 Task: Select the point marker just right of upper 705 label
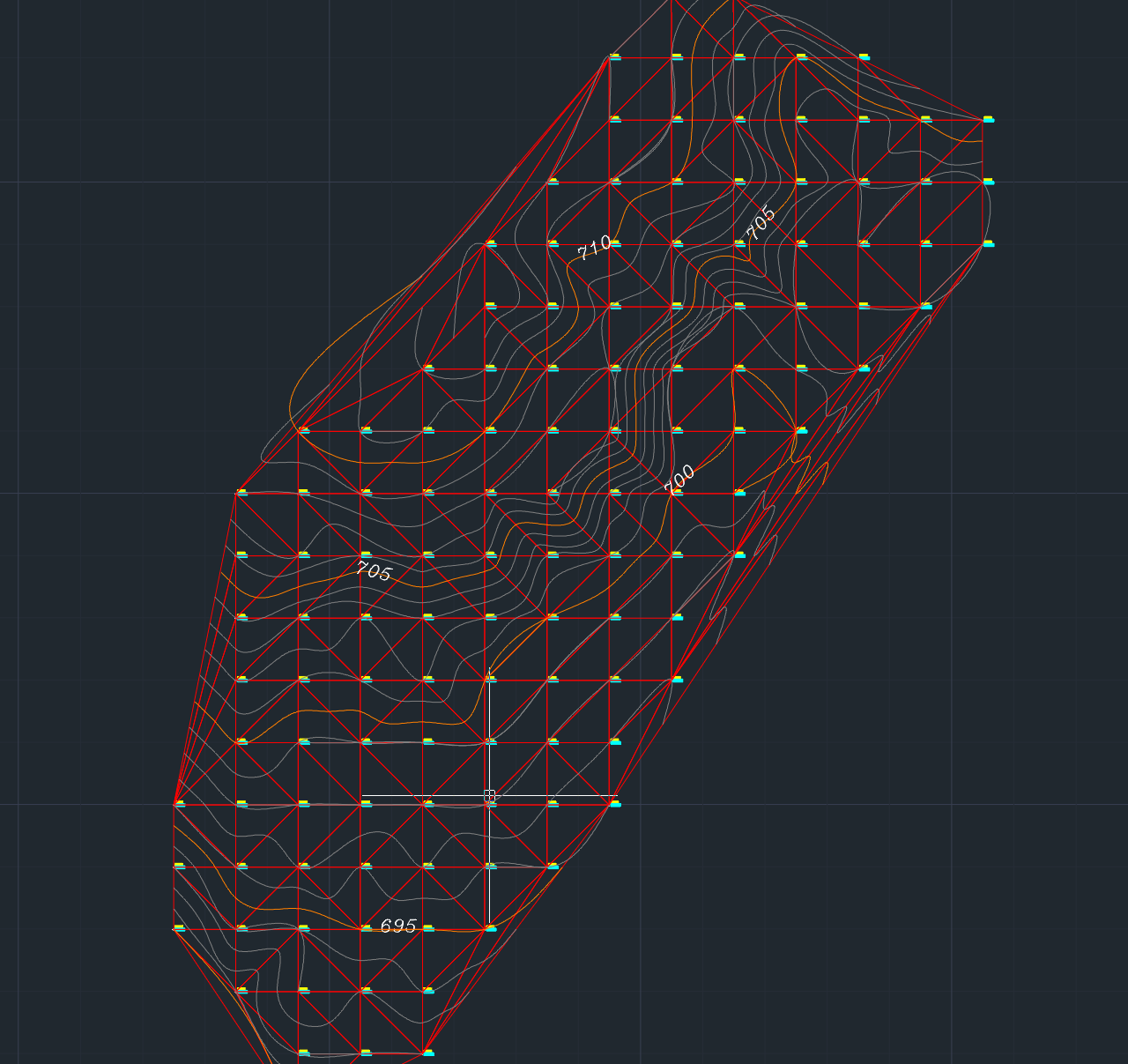coord(802,243)
